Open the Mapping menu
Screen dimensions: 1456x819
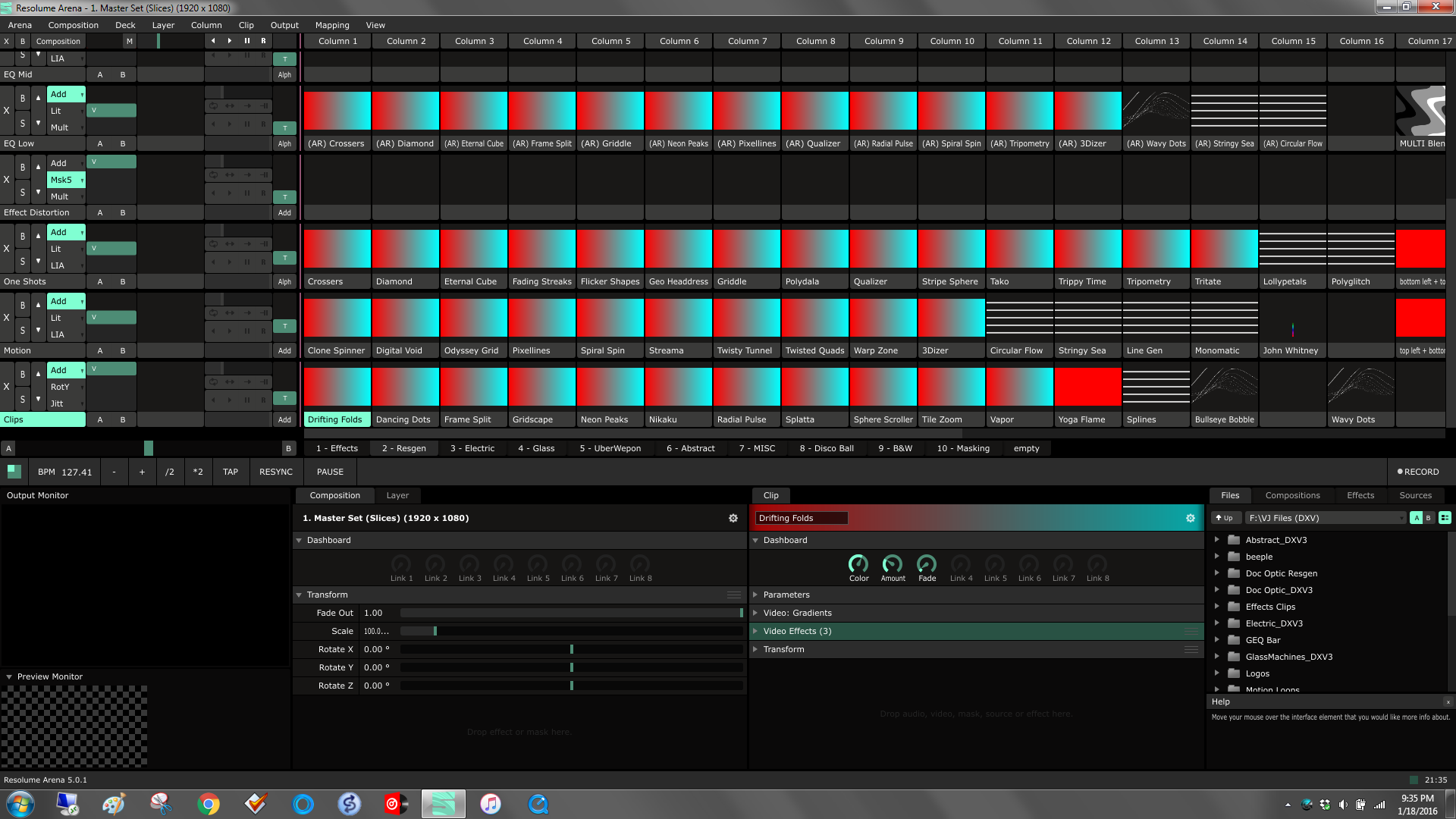[332, 25]
